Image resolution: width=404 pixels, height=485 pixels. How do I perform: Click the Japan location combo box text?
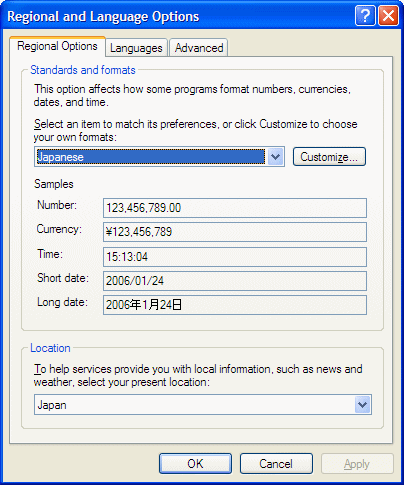52,405
